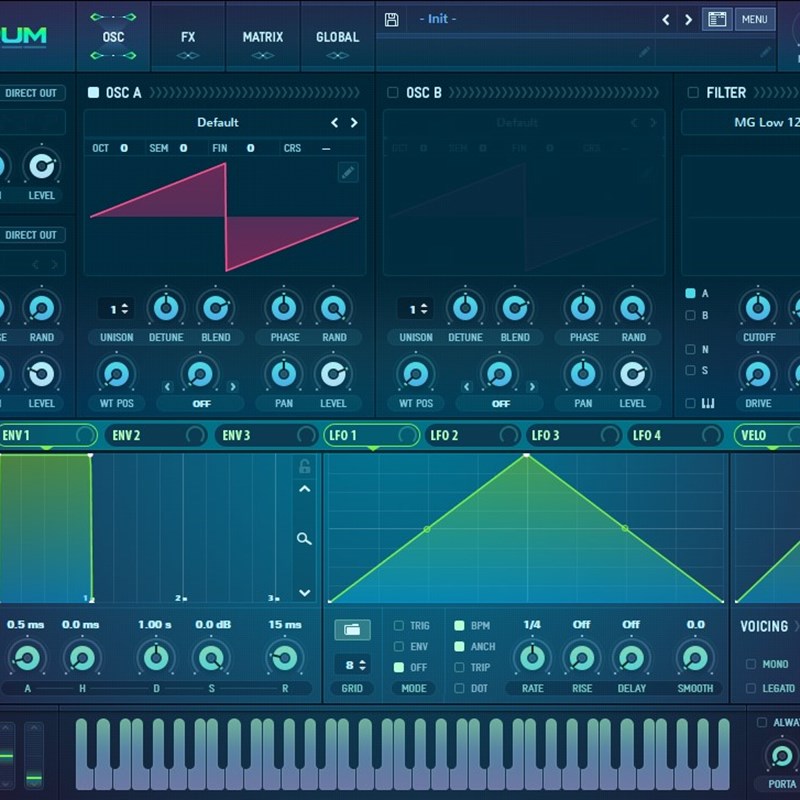The height and width of the screenshot is (800, 800).
Task: Click the pitch bend wheel slider
Action: 6,756
